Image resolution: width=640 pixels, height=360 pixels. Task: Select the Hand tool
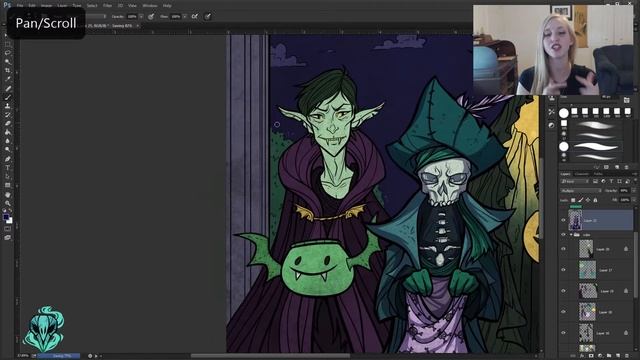coord(7,195)
